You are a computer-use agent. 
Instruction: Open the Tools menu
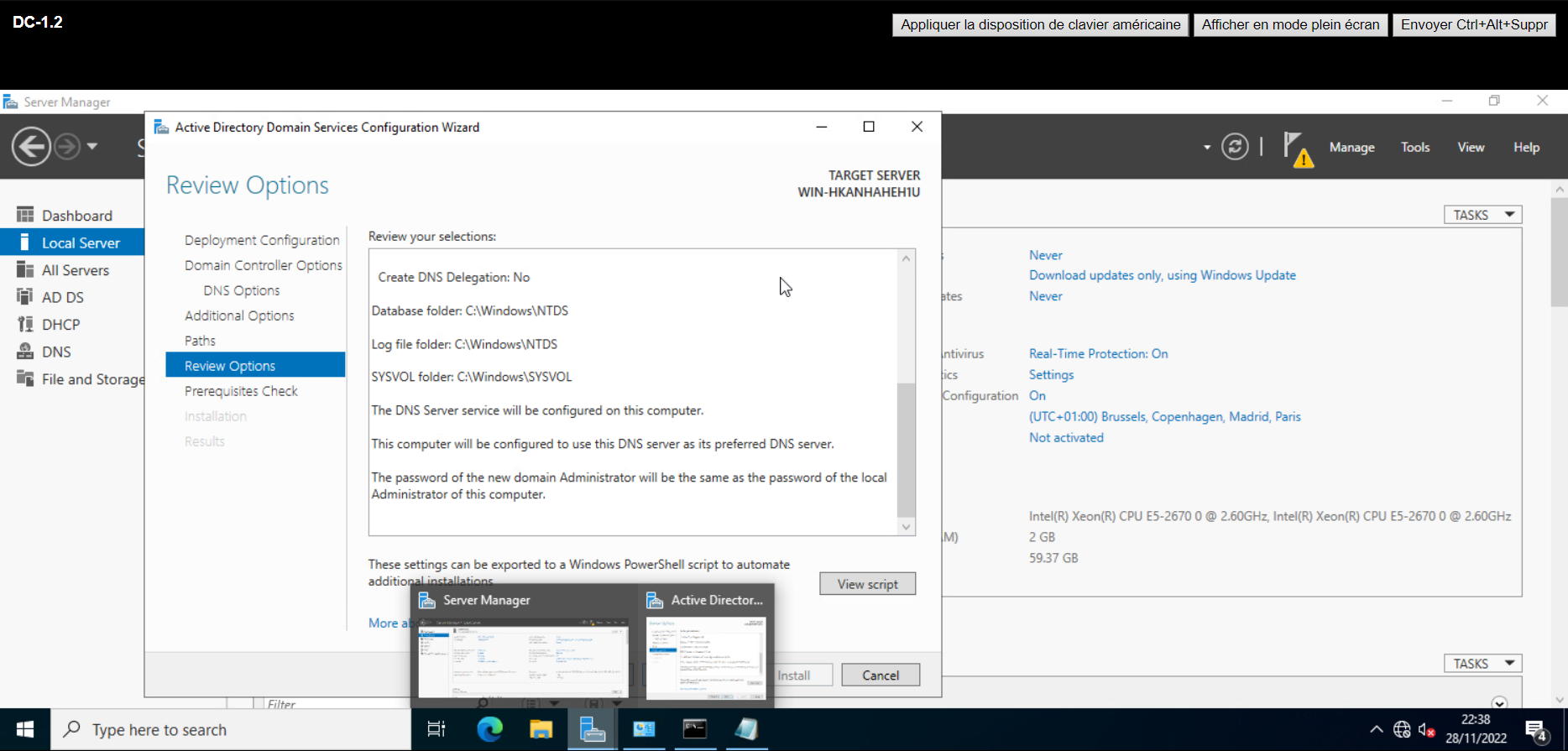1415,147
